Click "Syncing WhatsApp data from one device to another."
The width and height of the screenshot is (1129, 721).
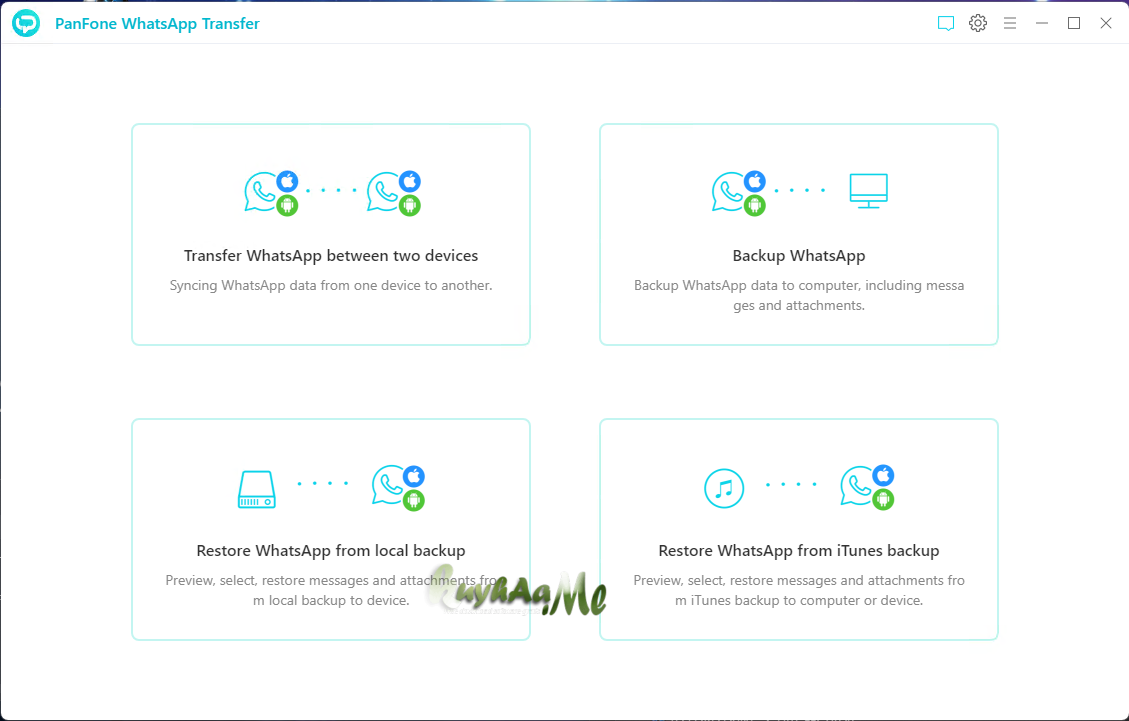tap(331, 285)
